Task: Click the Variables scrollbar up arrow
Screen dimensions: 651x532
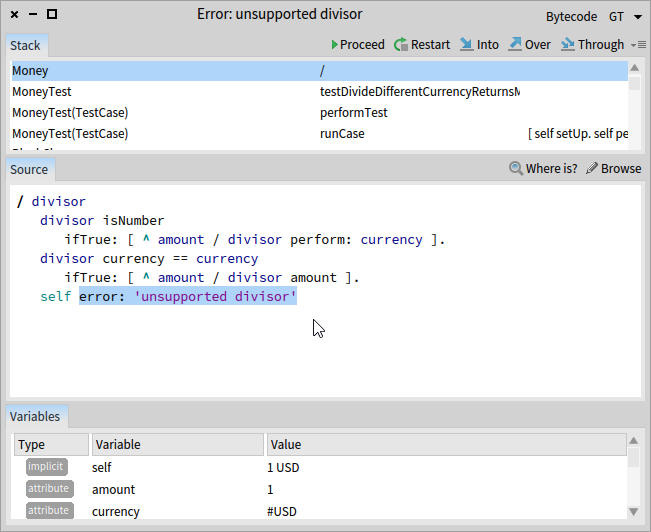Action: click(634, 441)
